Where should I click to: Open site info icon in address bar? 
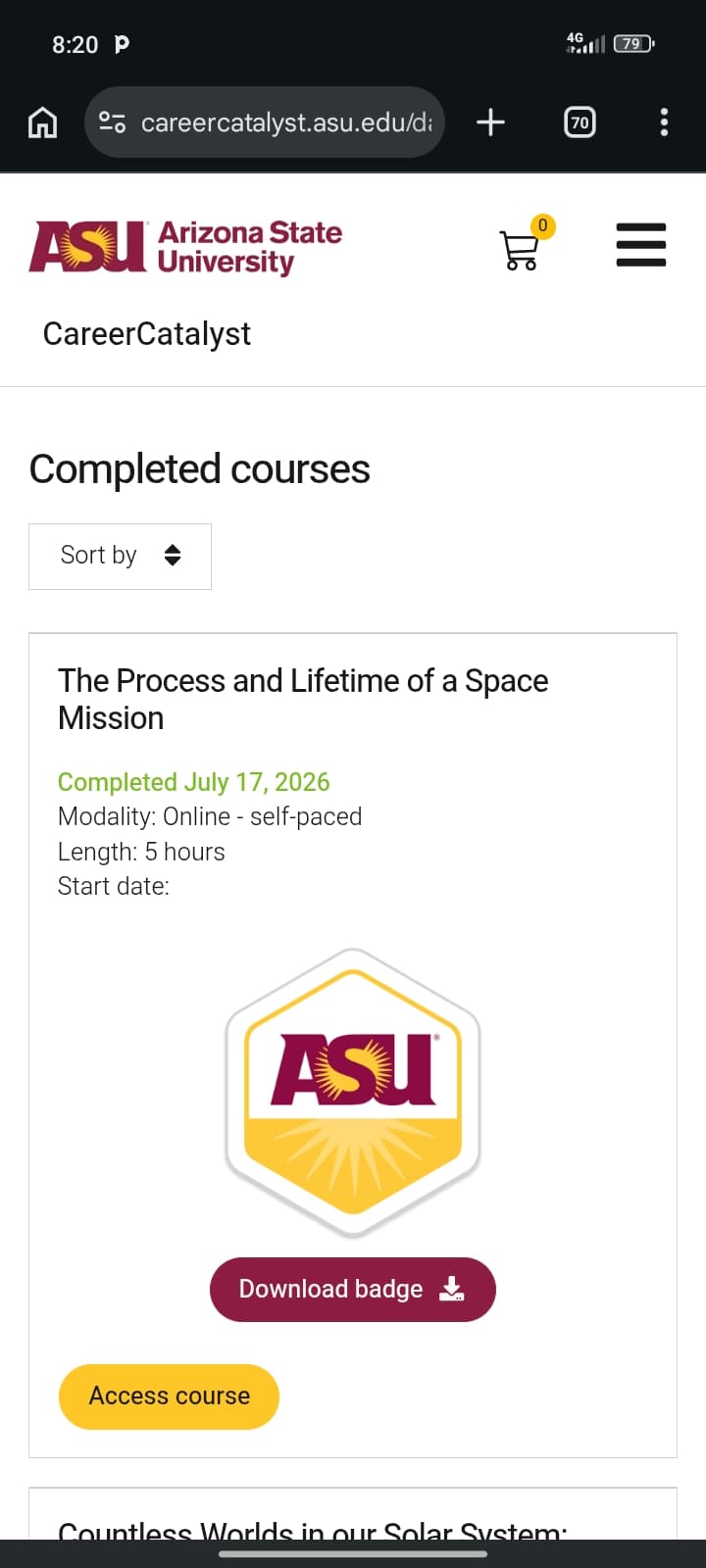click(113, 122)
